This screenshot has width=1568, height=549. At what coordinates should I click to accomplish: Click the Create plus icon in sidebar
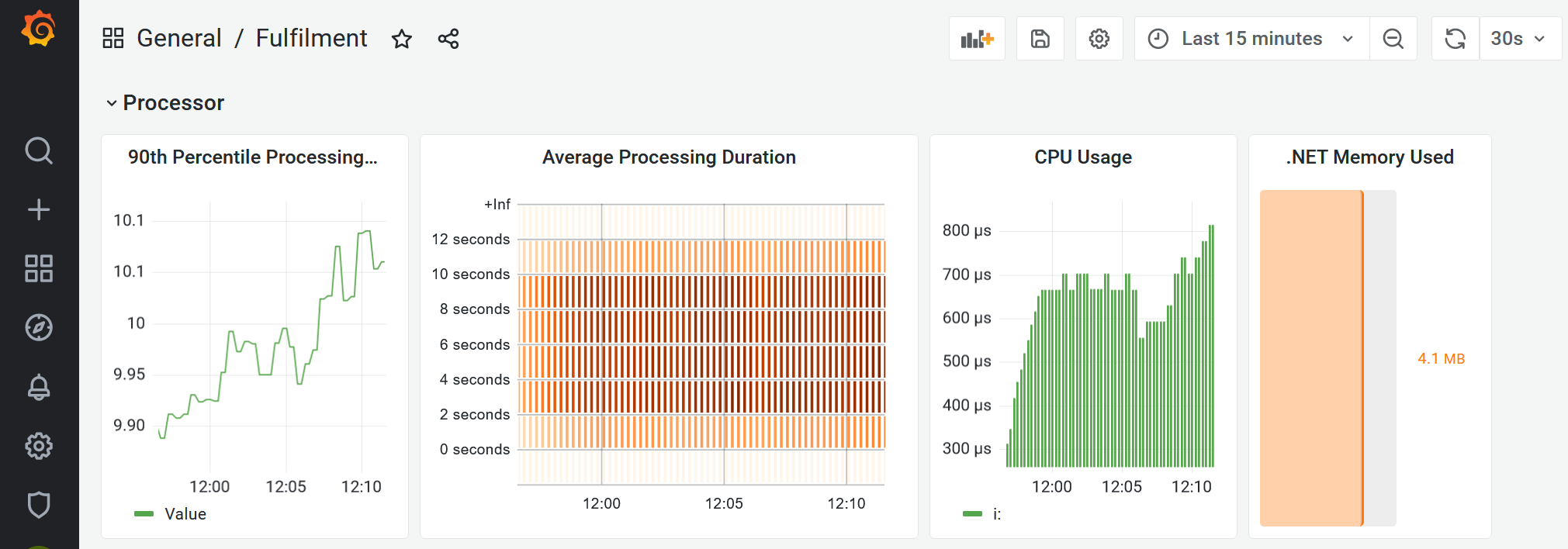[39, 209]
